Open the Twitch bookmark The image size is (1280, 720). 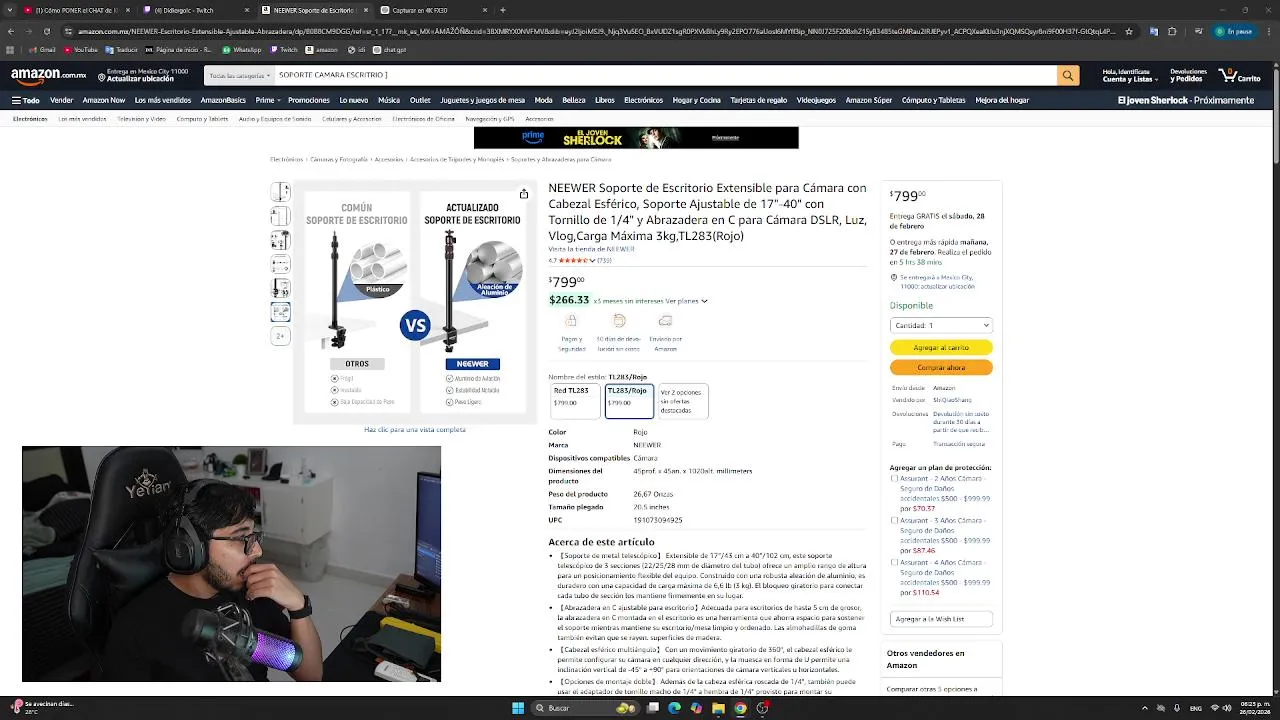point(284,49)
